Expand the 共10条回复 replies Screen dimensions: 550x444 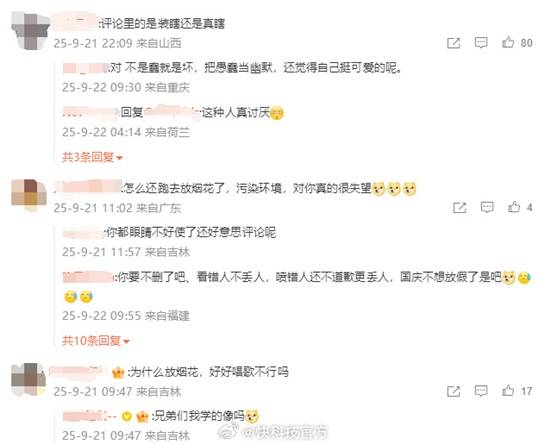[x=96, y=341]
